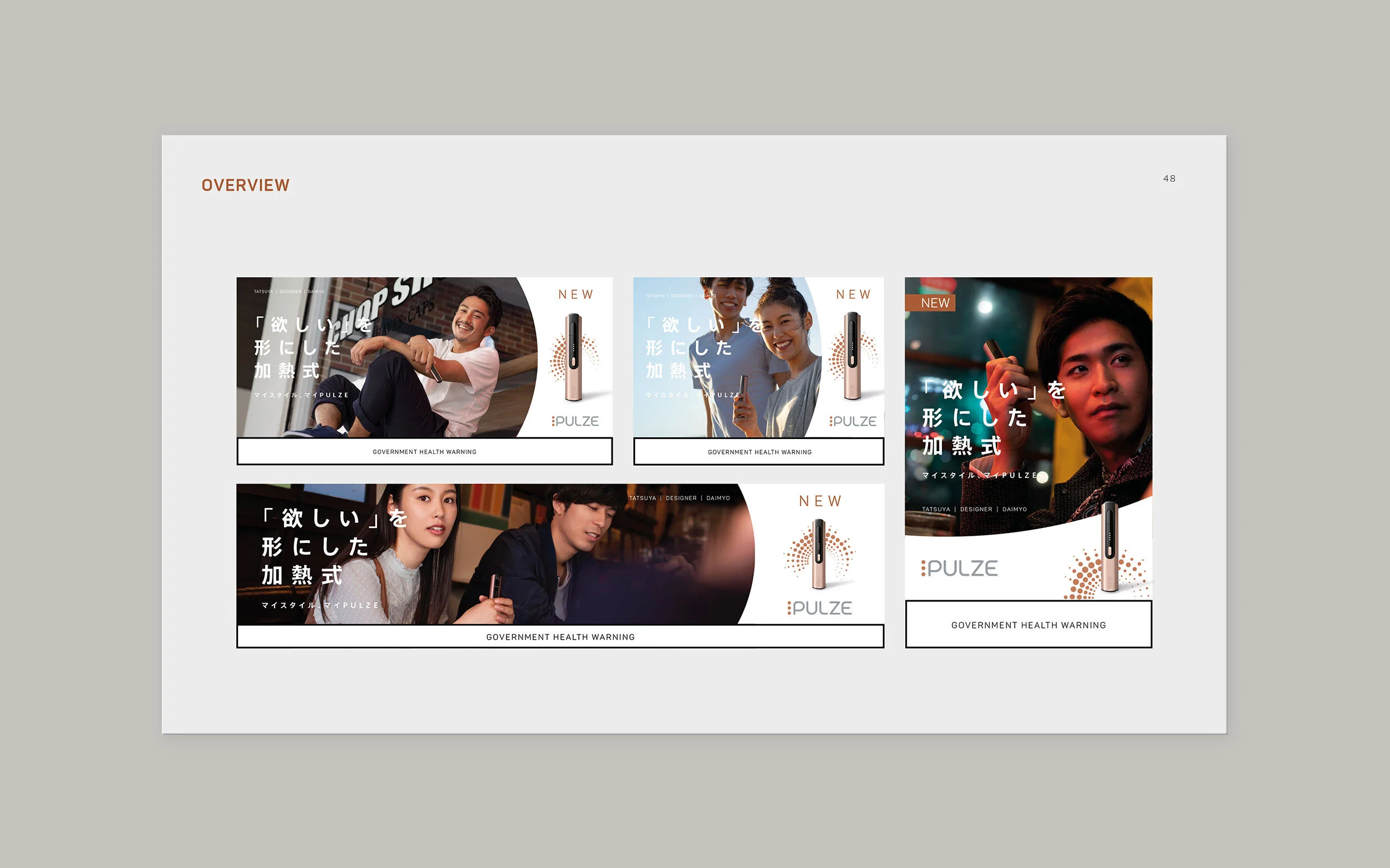Click the page number 48

pyautogui.click(x=1169, y=178)
